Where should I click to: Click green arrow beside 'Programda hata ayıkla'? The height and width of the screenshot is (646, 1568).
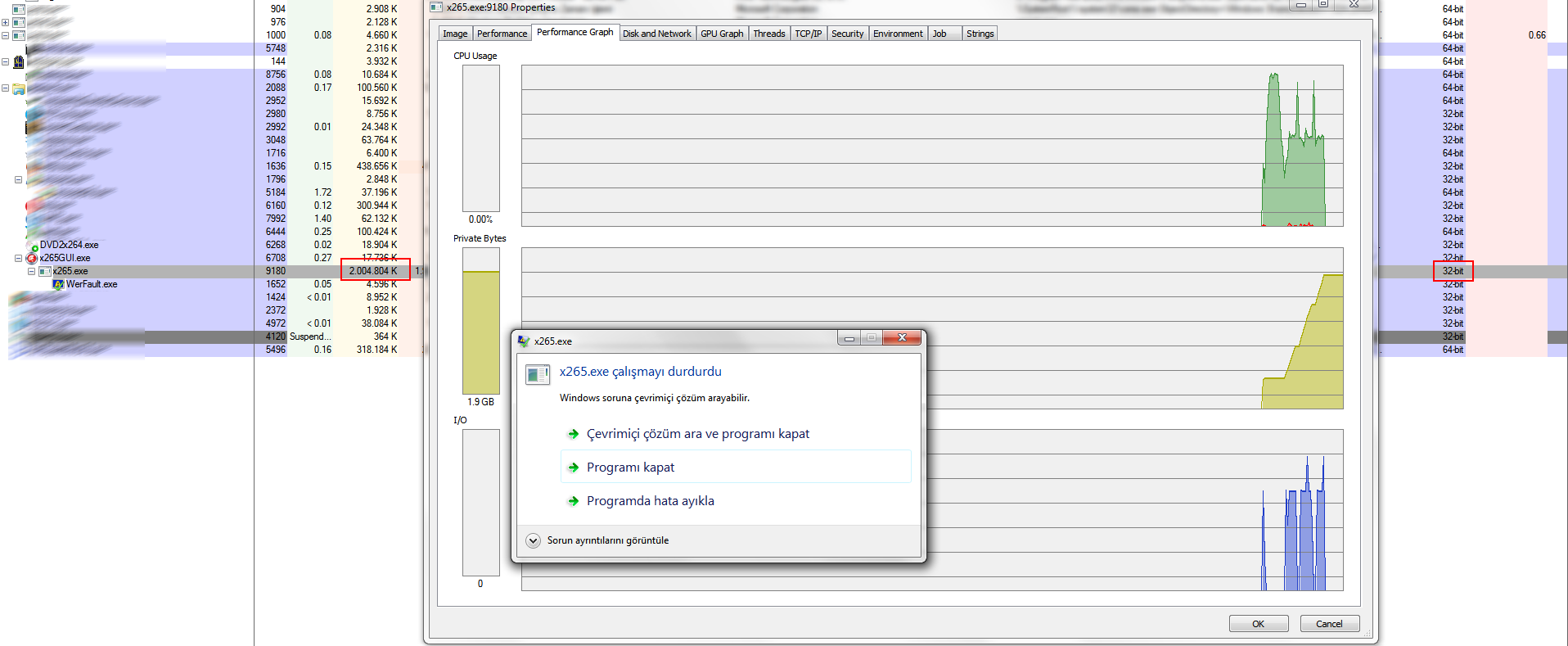[x=574, y=501]
